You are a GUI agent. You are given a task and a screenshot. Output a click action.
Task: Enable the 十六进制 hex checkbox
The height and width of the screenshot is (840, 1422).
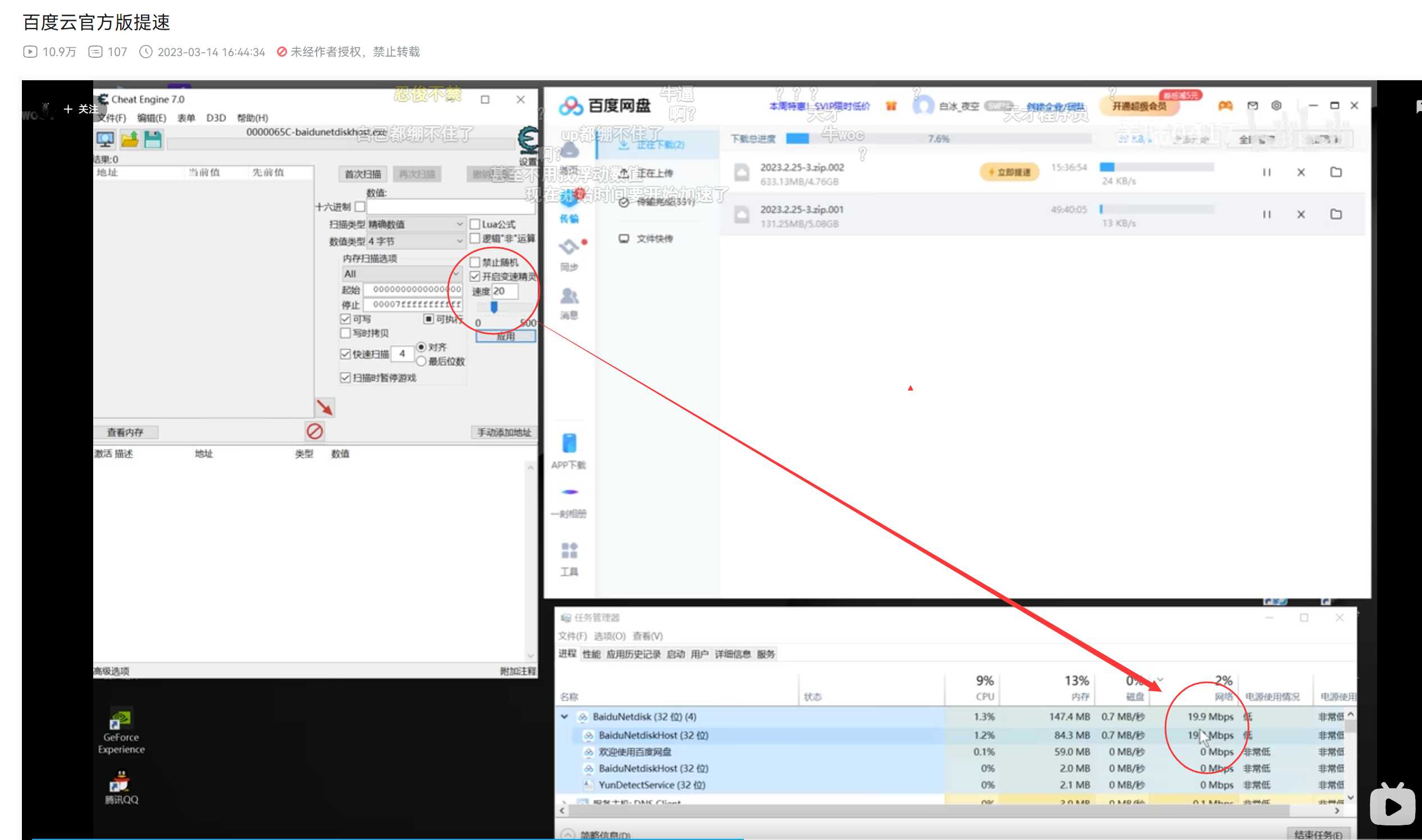click(360, 206)
